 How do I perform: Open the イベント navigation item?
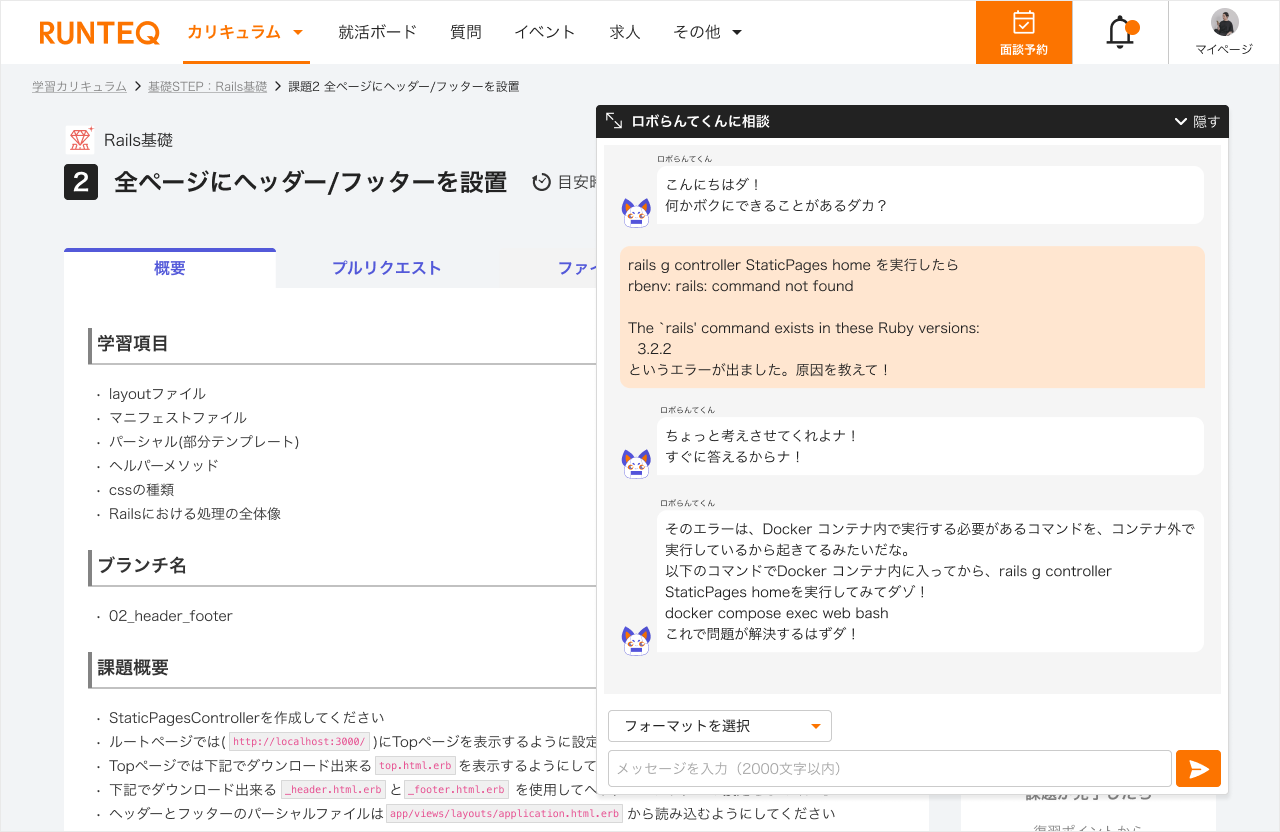pos(545,32)
